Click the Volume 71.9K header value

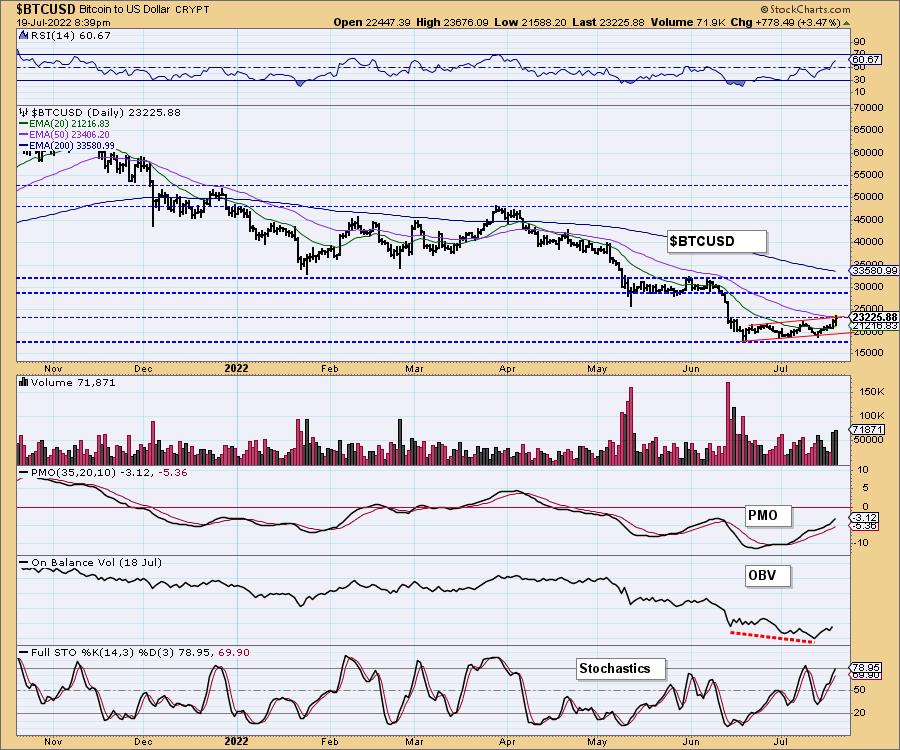688,22
